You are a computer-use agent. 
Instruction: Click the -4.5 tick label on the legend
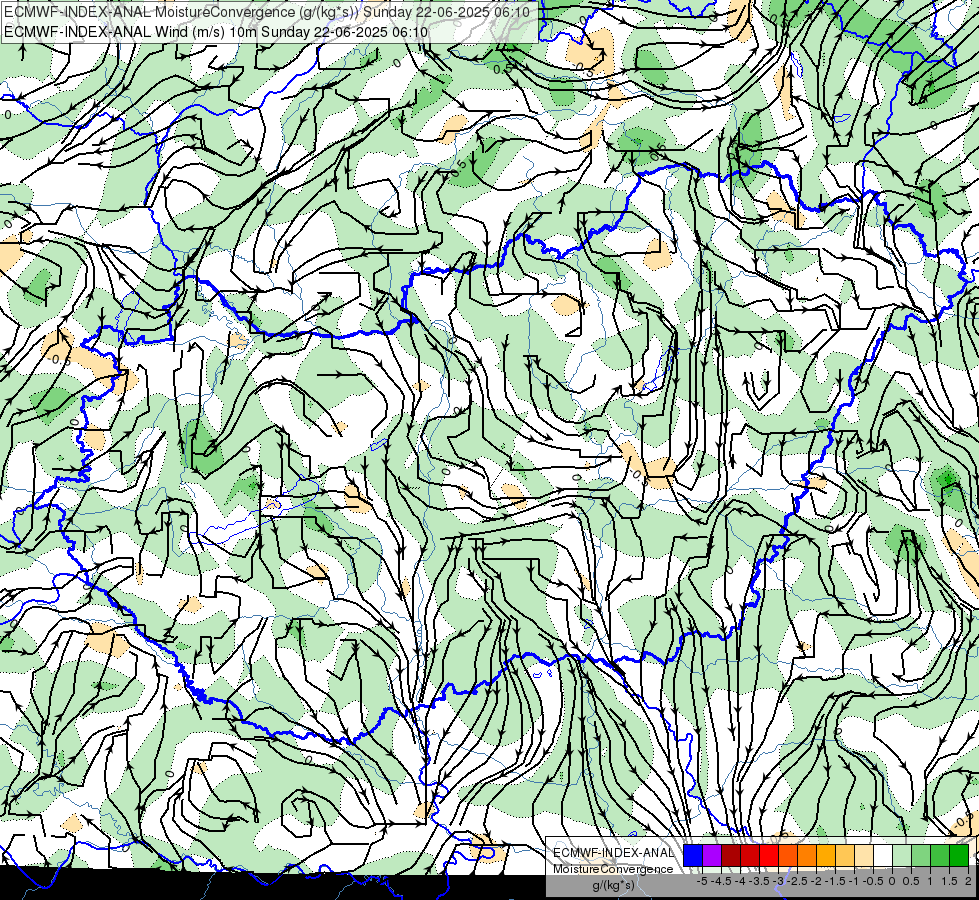[721, 881]
